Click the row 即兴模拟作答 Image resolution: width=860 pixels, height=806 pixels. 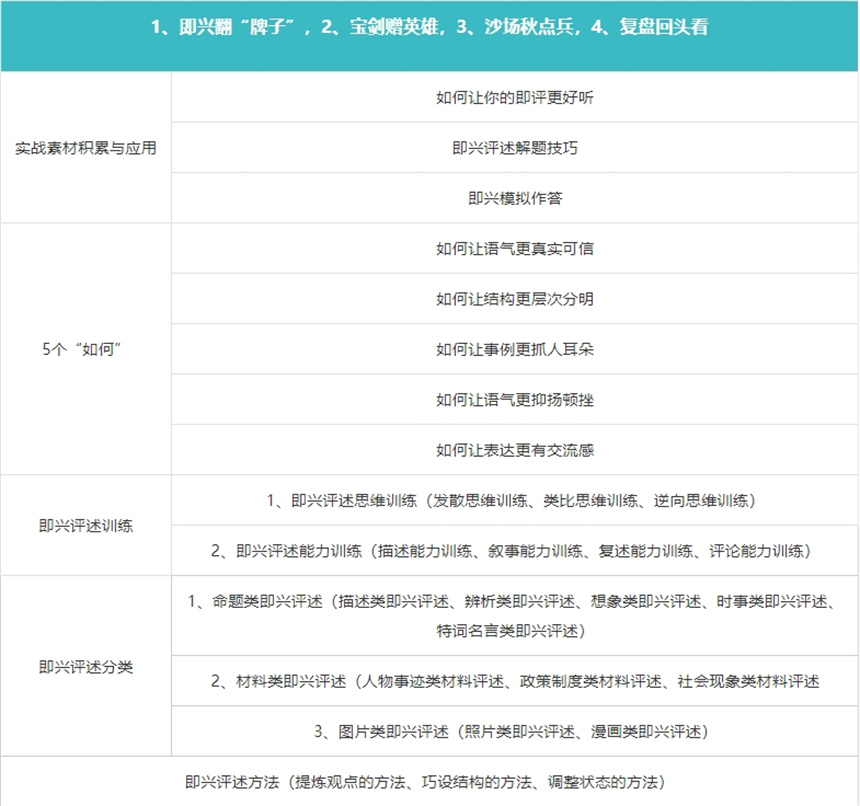[514, 198]
